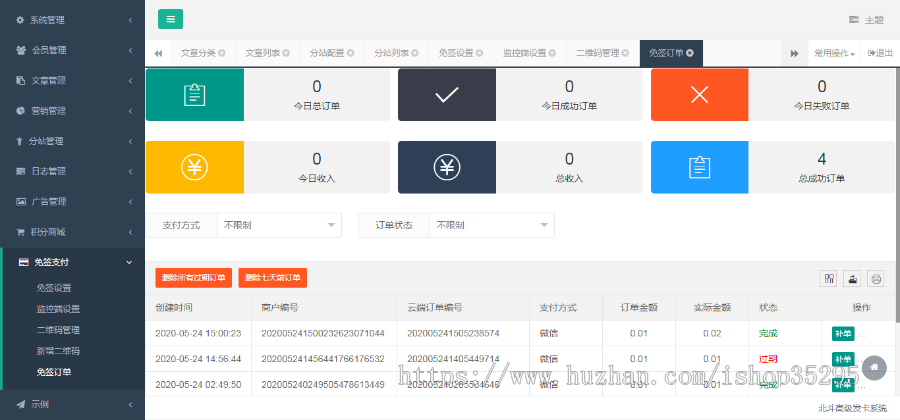Open 二维码管理 in the sidebar submenu
This screenshot has height=420, width=900.
(58, 330)
